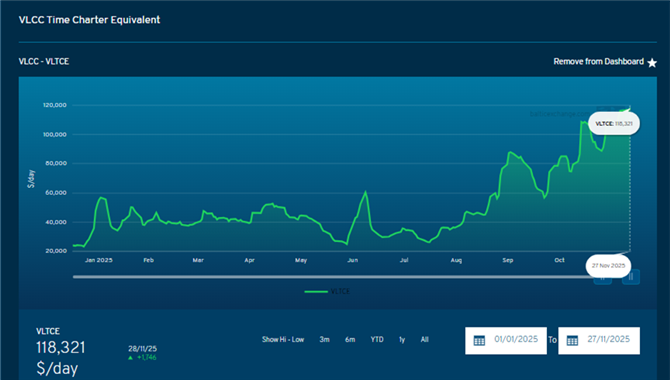The image size is (670, 380).
Task: Select the YTD range option
Action: (x=377, y=339)
